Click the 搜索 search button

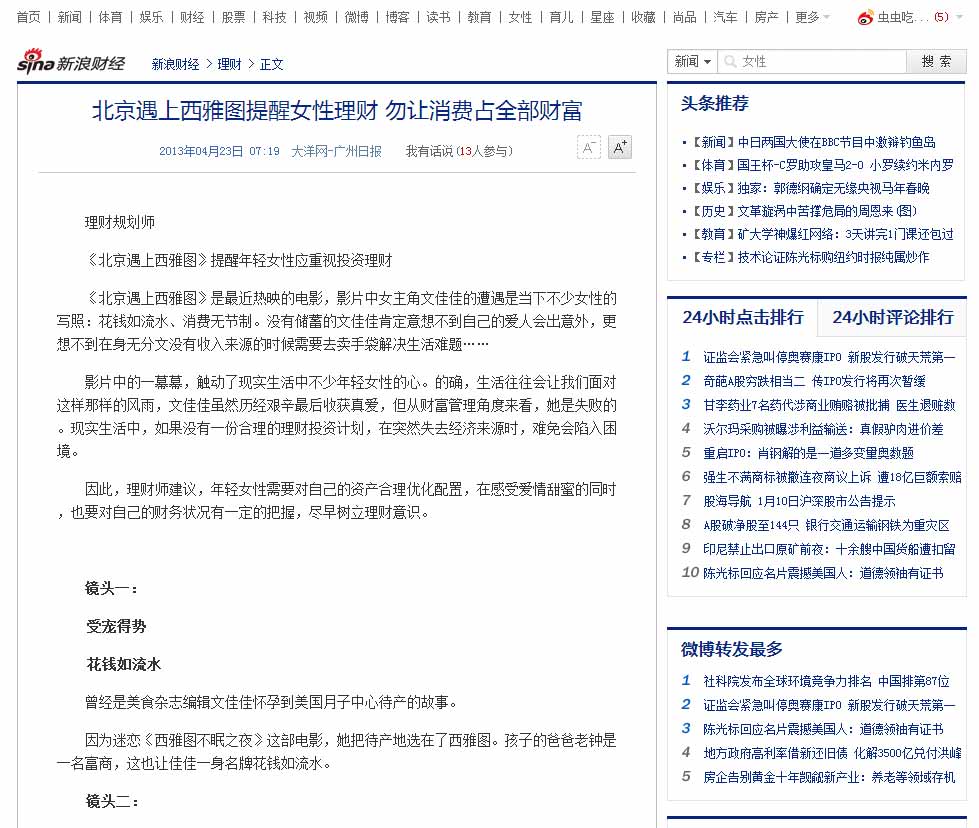[x=936, y=61]
